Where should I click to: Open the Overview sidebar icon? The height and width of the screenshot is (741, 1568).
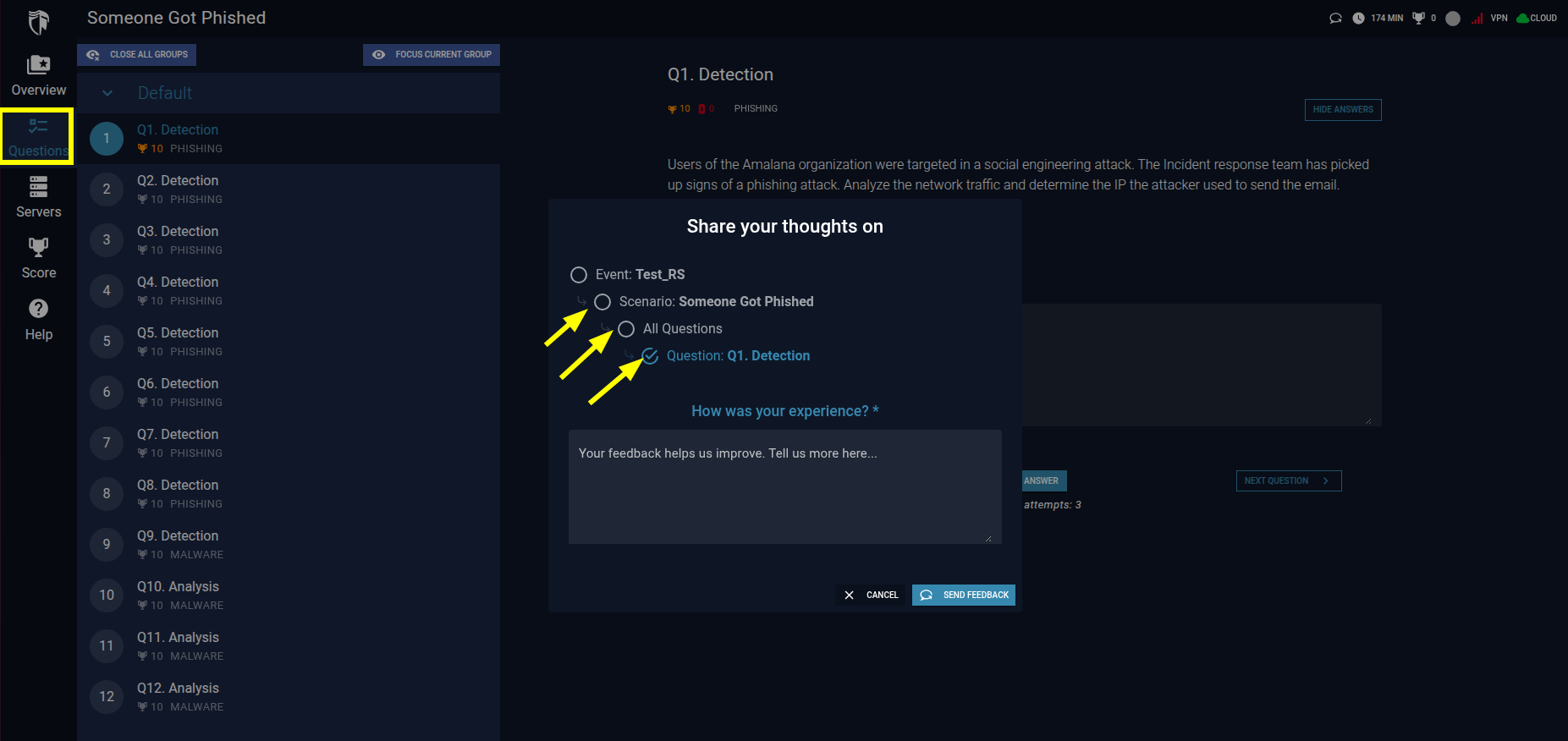pos(38,65)
